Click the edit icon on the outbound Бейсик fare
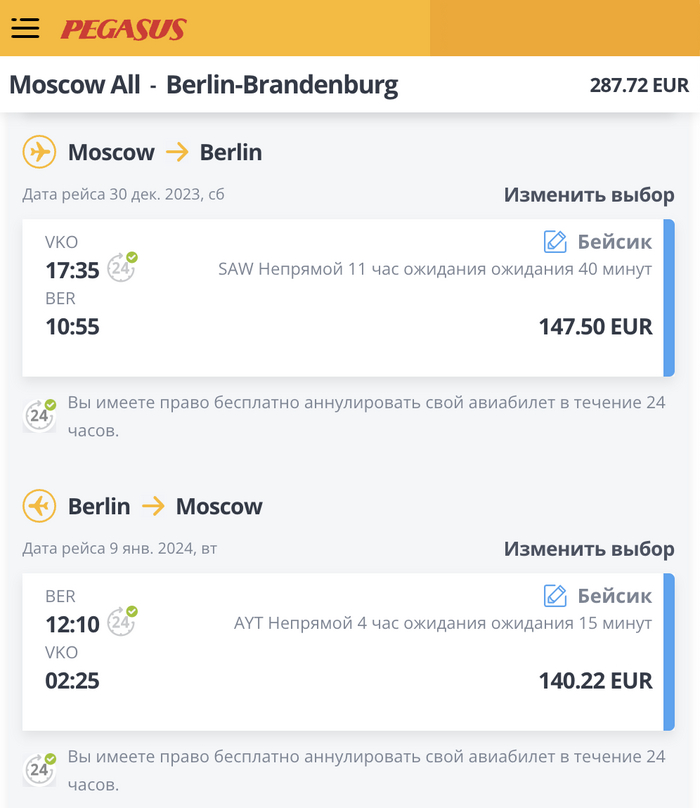 [555, 241]
